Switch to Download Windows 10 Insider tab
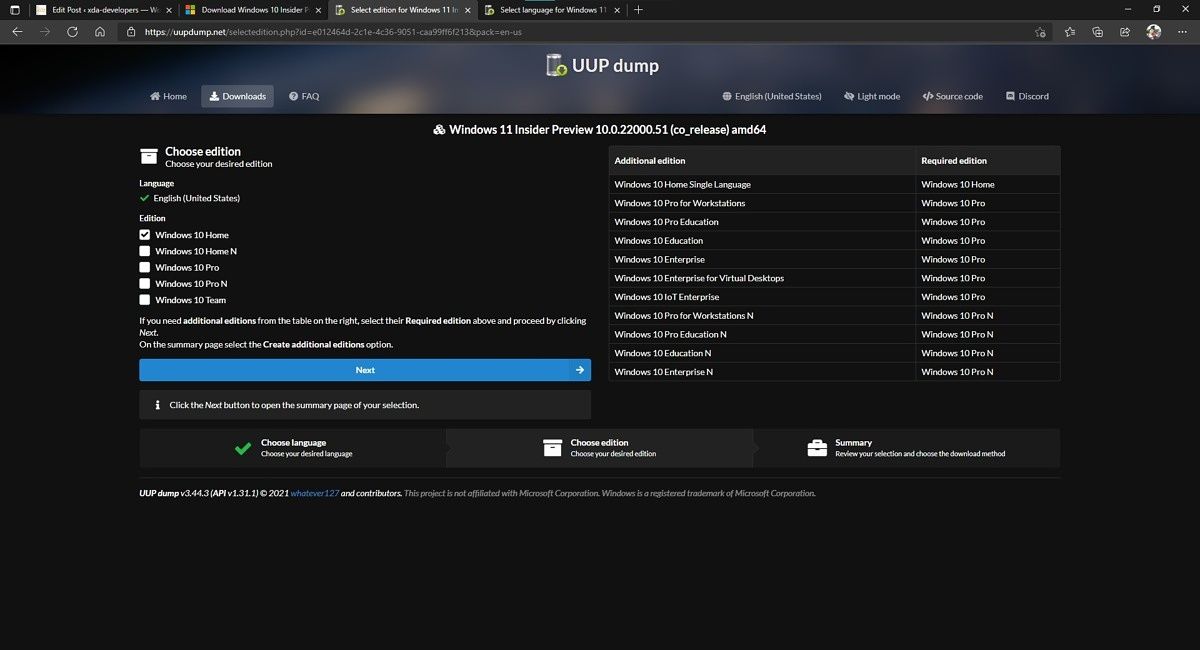Viewport: 1200px width, 650px height. pyautogui.click(x=252, y=10)
